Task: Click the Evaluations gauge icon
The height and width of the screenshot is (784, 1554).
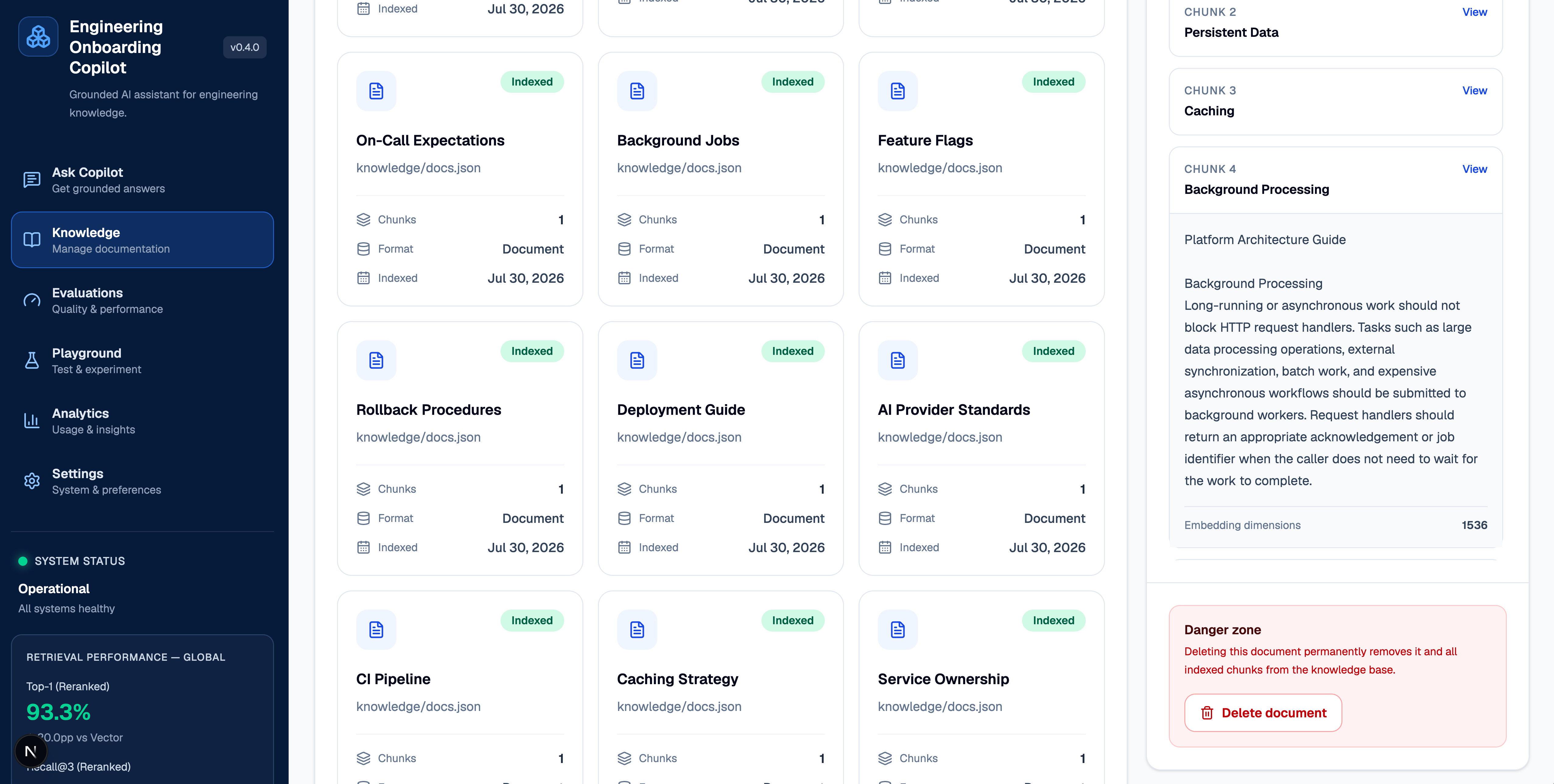Action: tap(32, 300)
